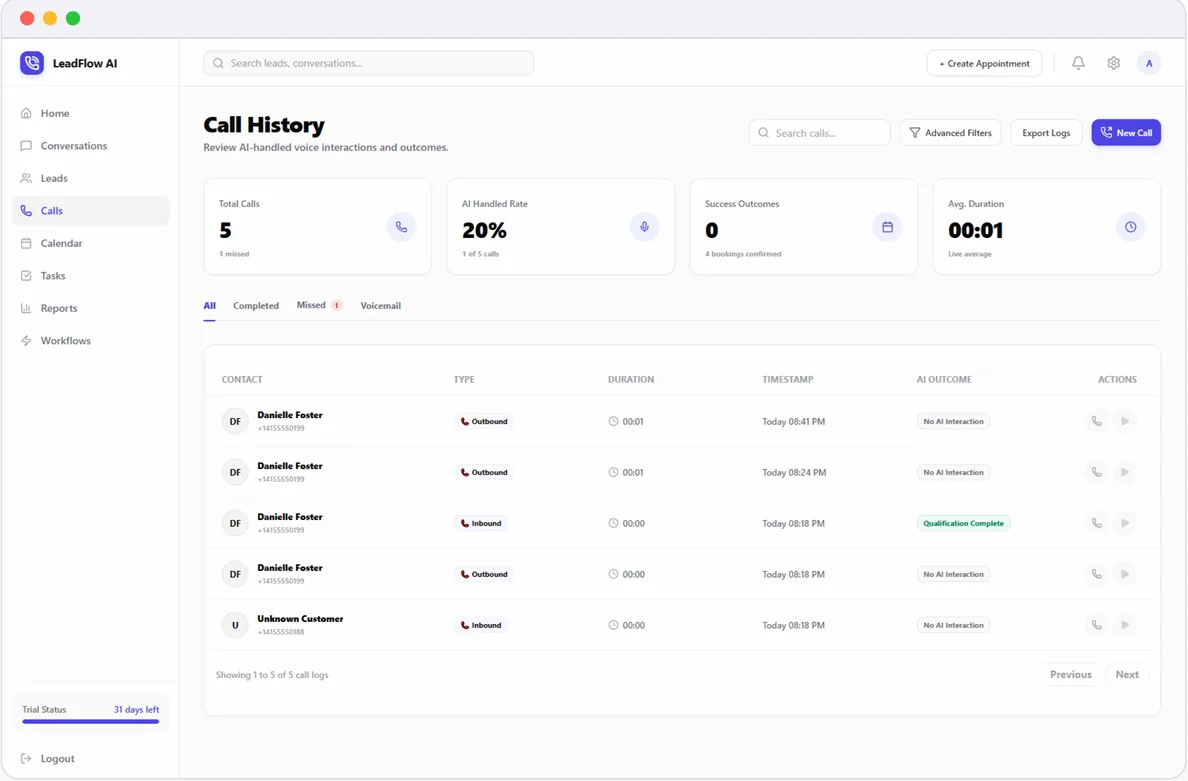Click the U avatar for Unknown Customer
Viewport: 1188px width, 781px height.
point(235,625)
